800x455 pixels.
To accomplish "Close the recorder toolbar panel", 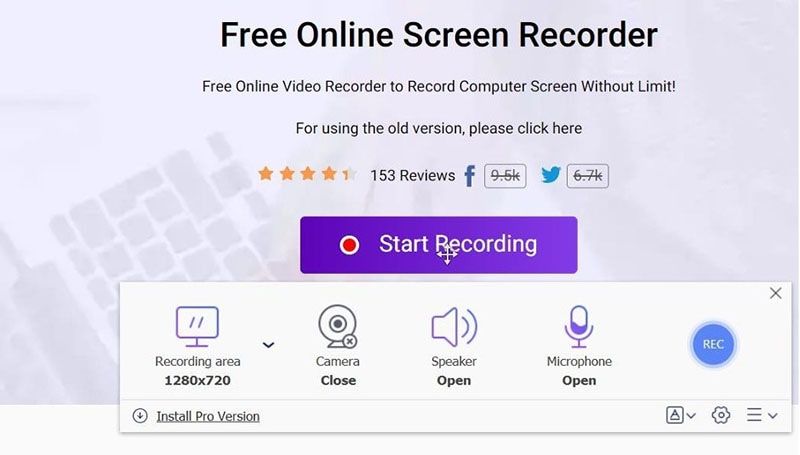I will click(x=776, y=293).
